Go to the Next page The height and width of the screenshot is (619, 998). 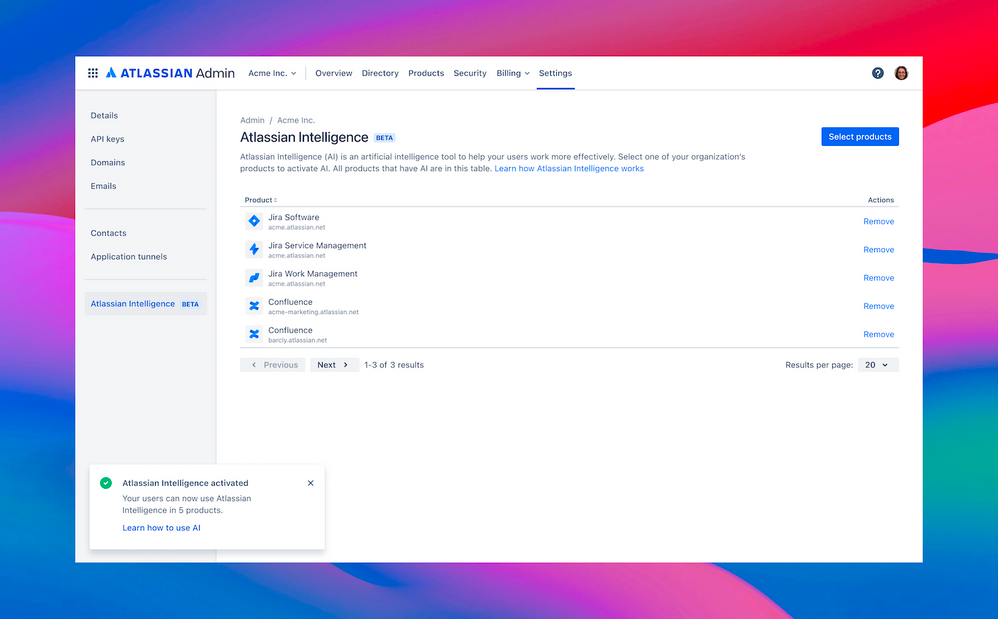[334, 365]
